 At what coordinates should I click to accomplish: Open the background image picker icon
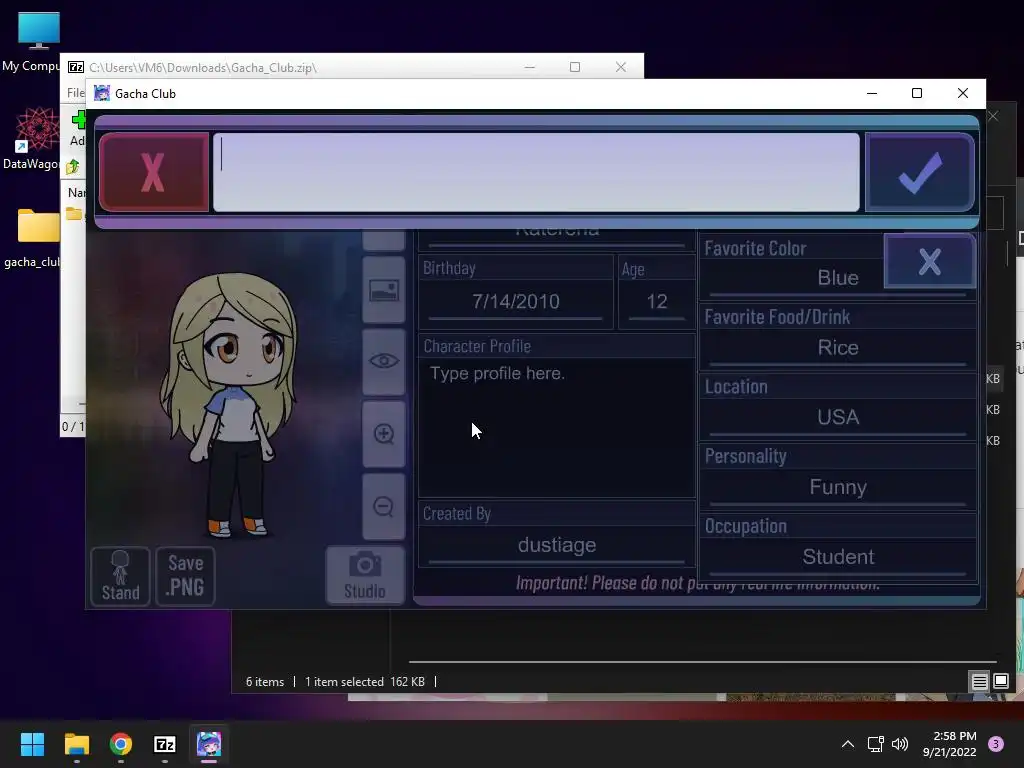384,290
